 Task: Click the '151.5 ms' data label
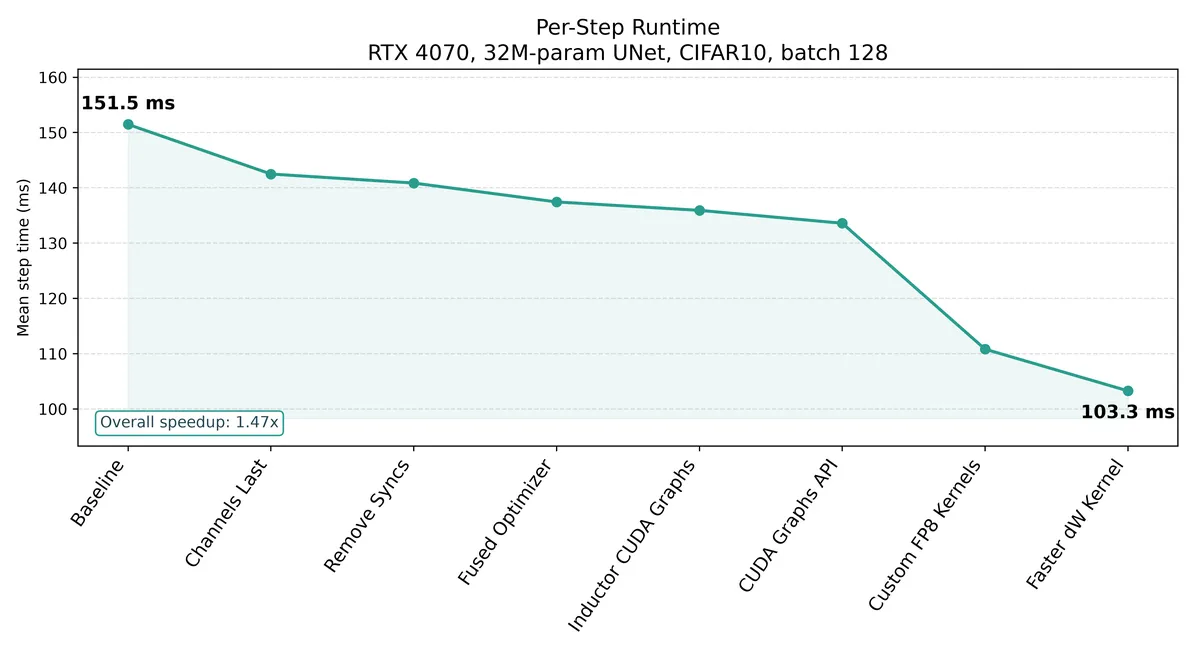(128, 103)
